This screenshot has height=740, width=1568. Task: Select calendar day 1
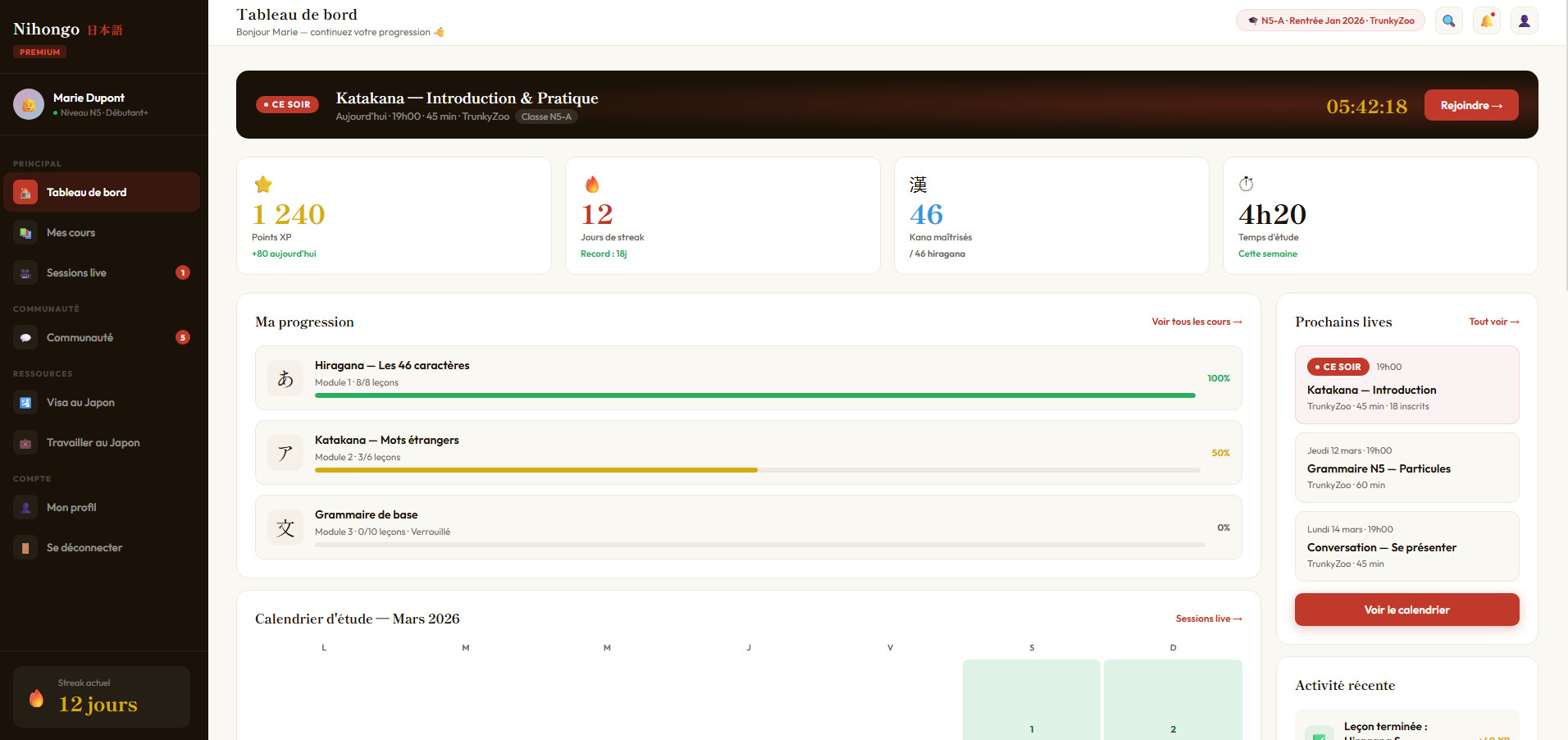tap(1032, 700)
